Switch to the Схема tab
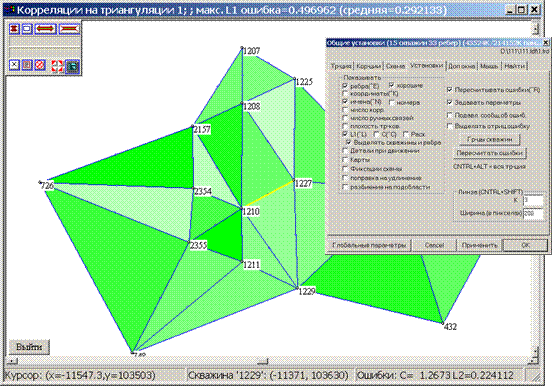This screenshot has width=552, height=386. click(395, 66)
